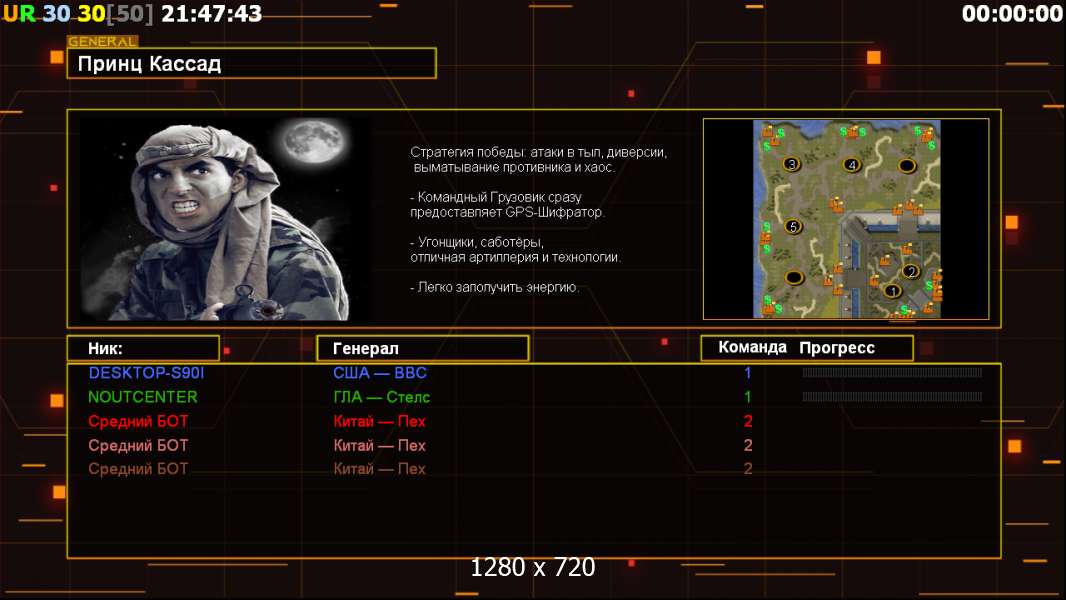
Task: Pick the empty start oval beside marker 4
Action: (x=907, y=165)
